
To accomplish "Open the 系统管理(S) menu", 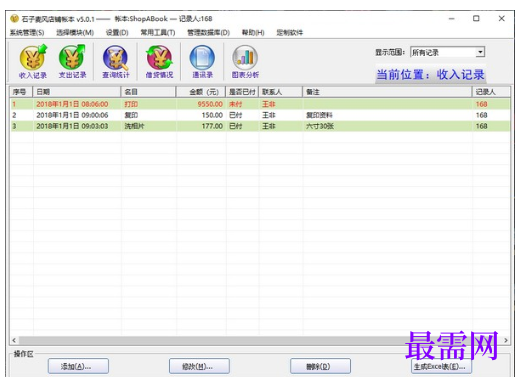I will point(27,32).
